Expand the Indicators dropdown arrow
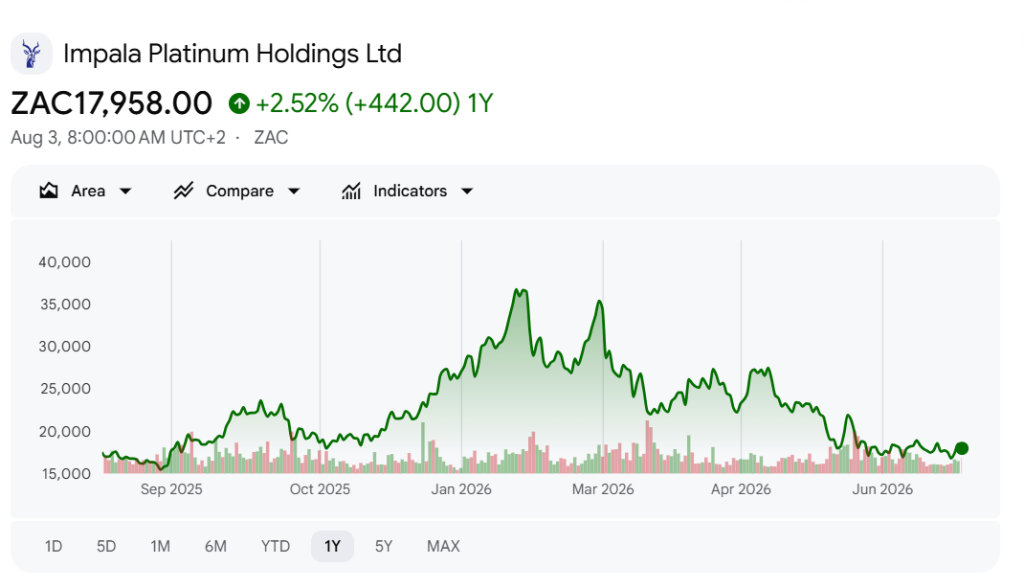This screenshot has height=588, width=1024. 467,191
